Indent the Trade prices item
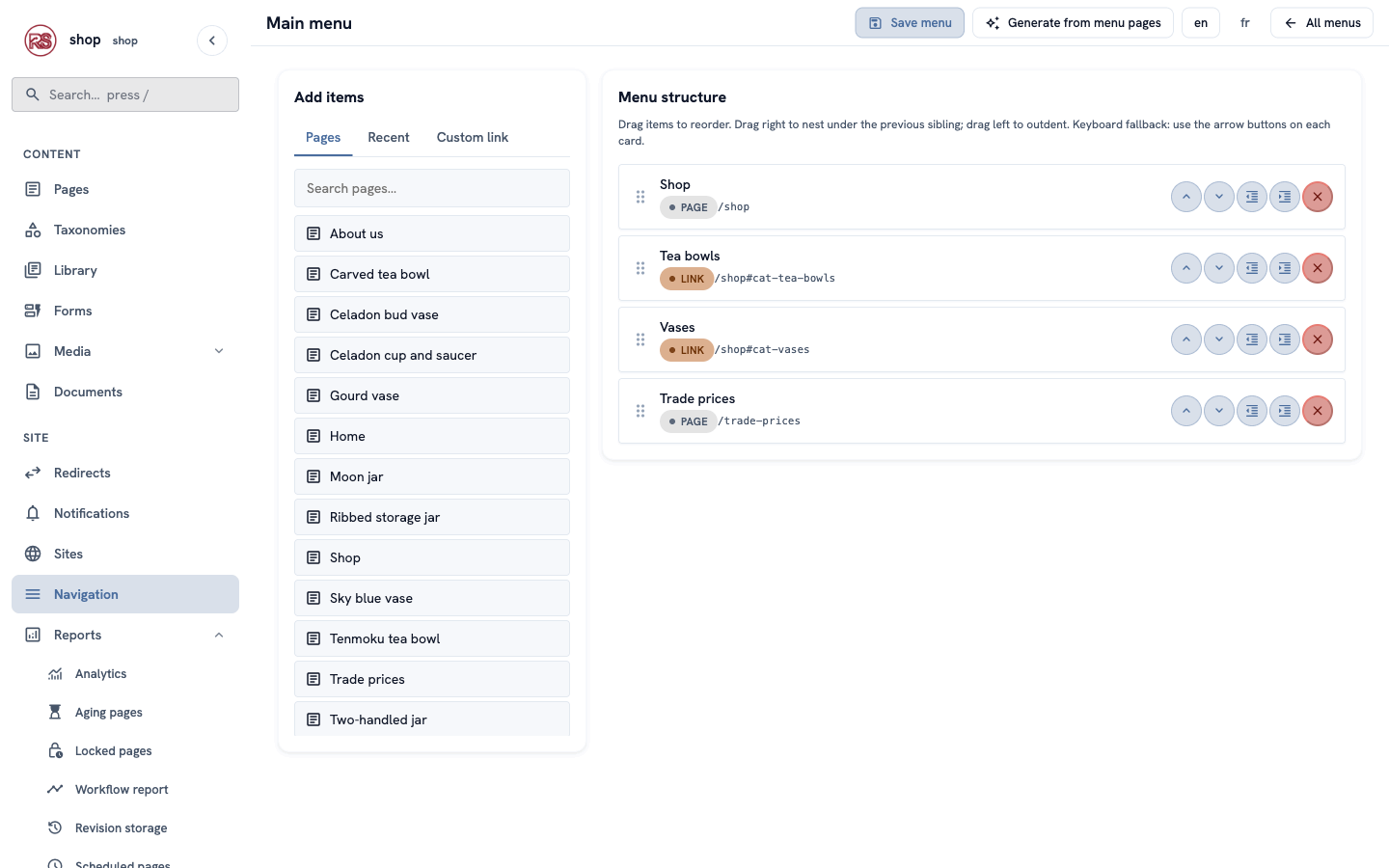 pos(1285,411)
